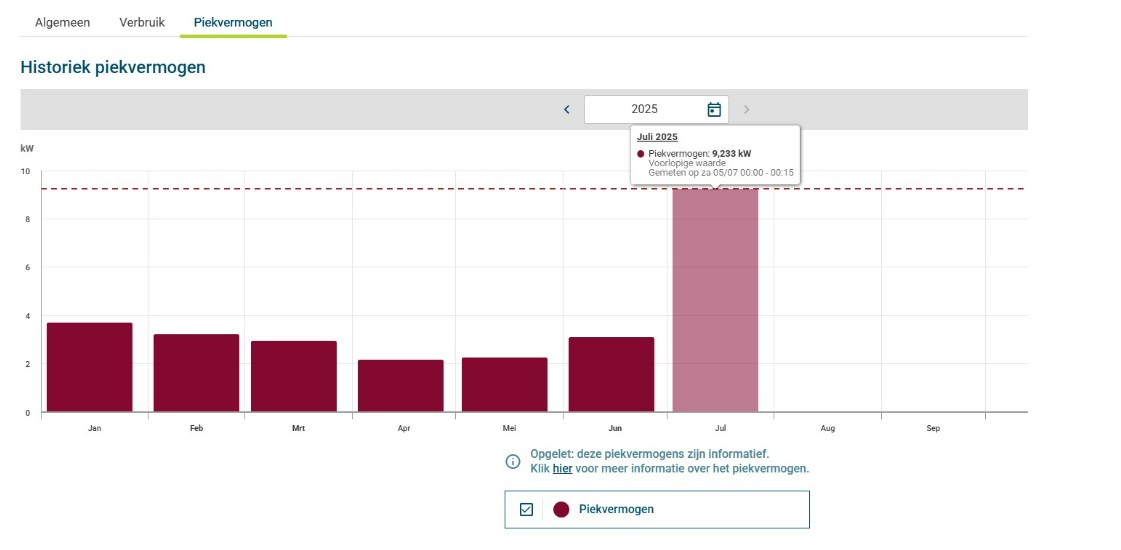Click the 2025 year input field
This screenshot has width=1121, height=550.
click(644, 109)
